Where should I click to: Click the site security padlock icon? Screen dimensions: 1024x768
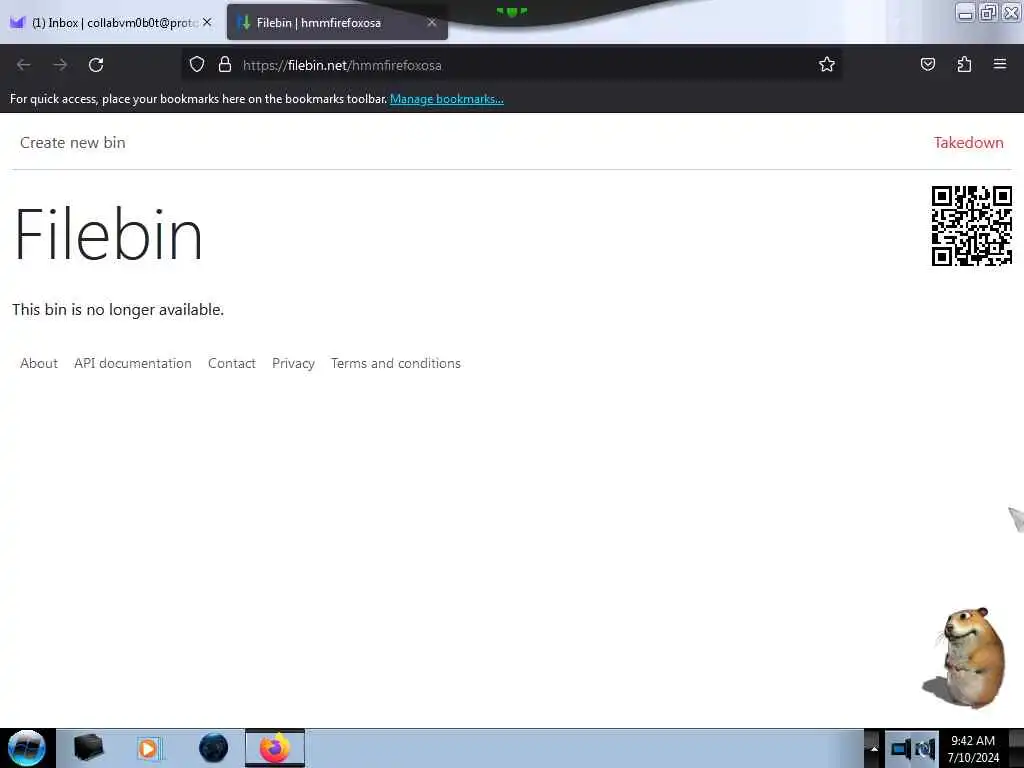point(225,64)
